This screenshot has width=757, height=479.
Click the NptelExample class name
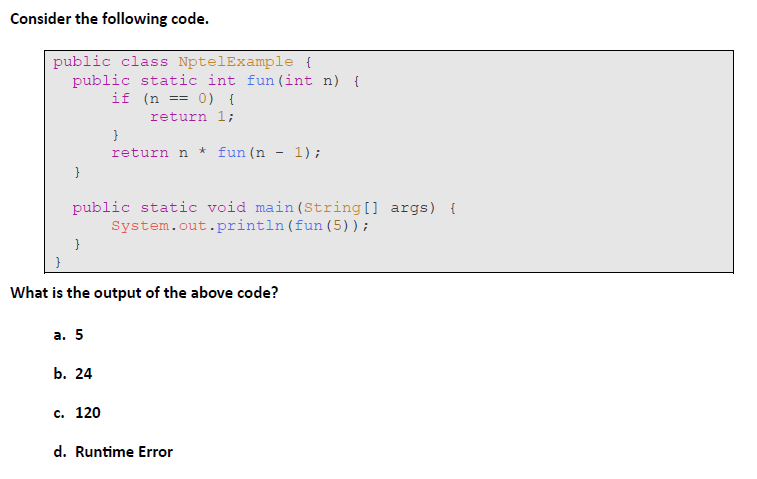tap(235, 62)
